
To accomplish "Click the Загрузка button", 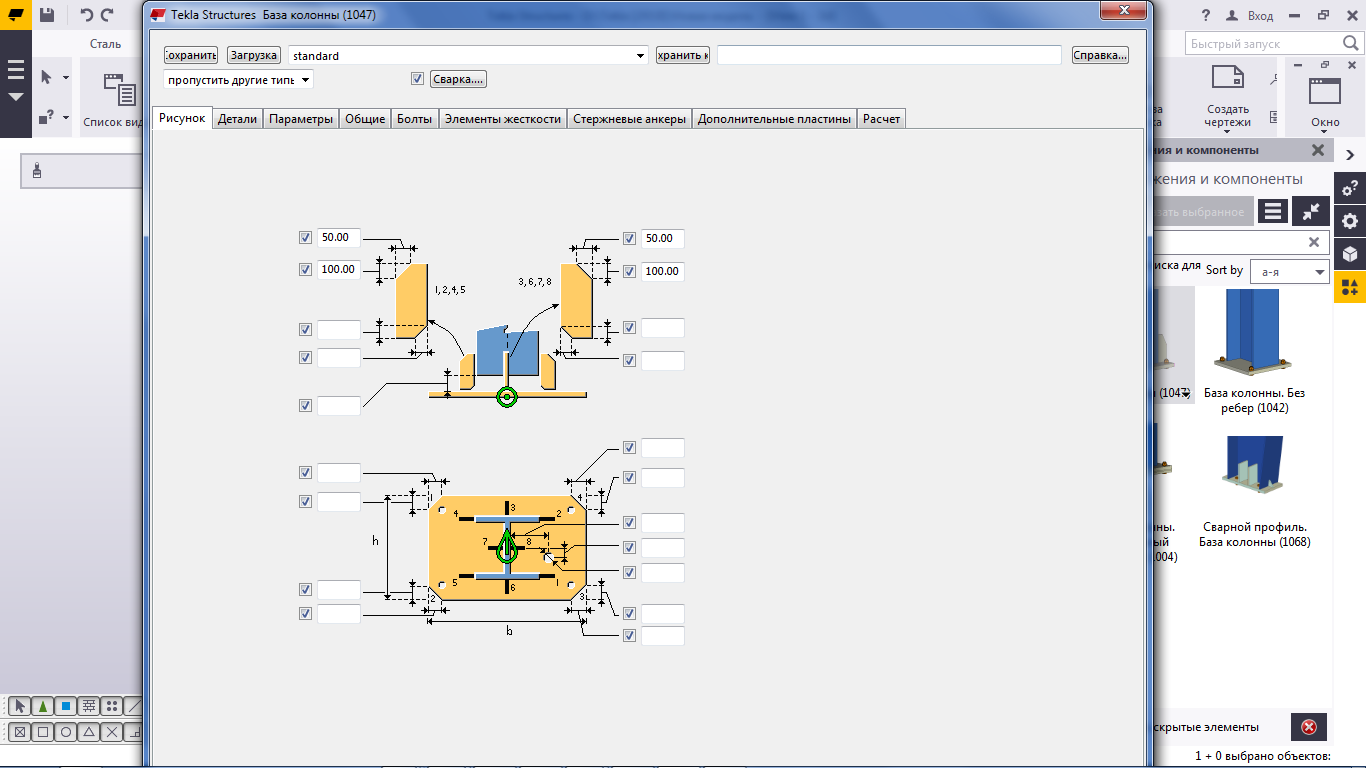I will 254,56.
